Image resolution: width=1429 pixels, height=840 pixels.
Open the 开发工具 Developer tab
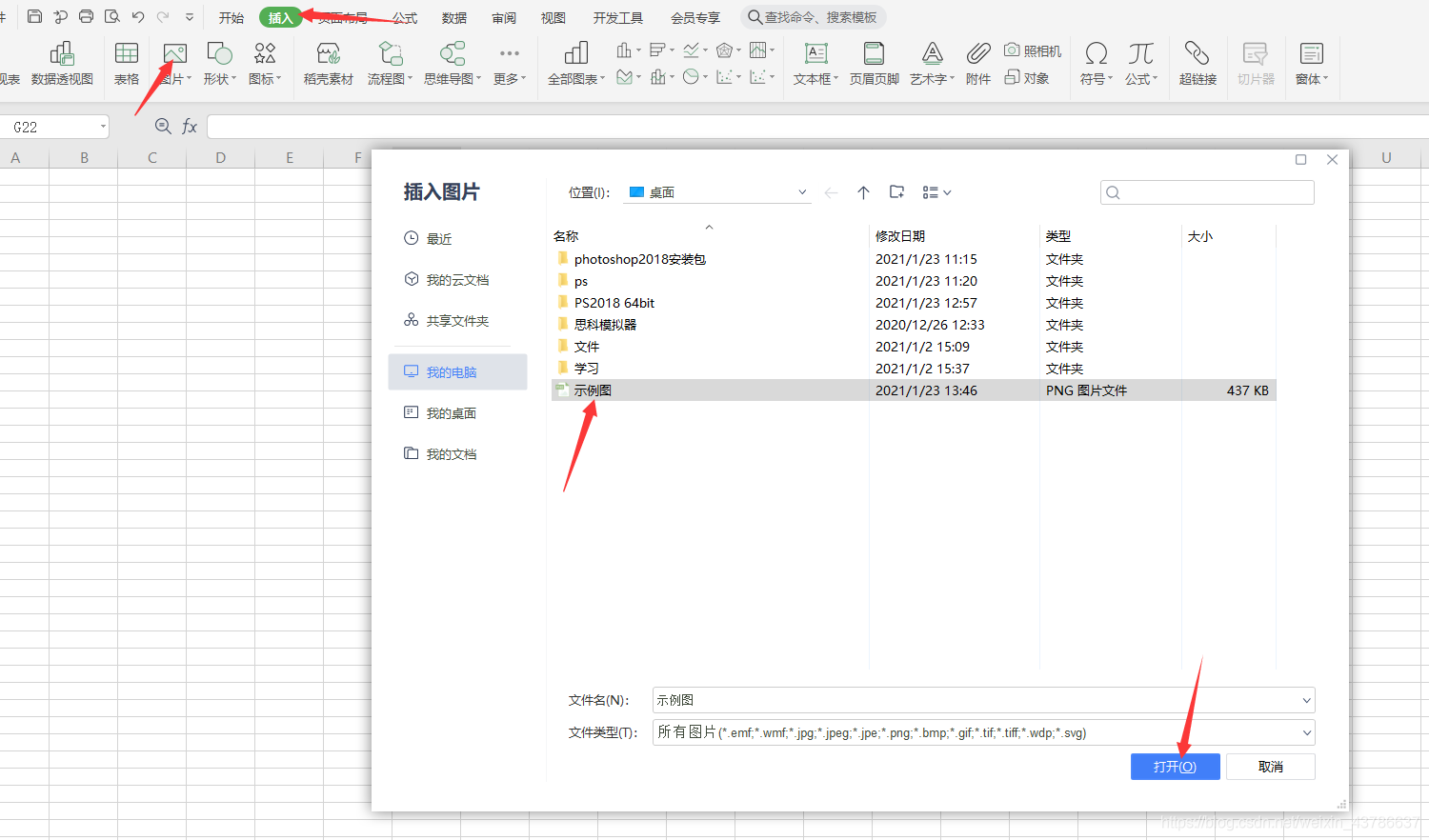[x=618, y=17]
